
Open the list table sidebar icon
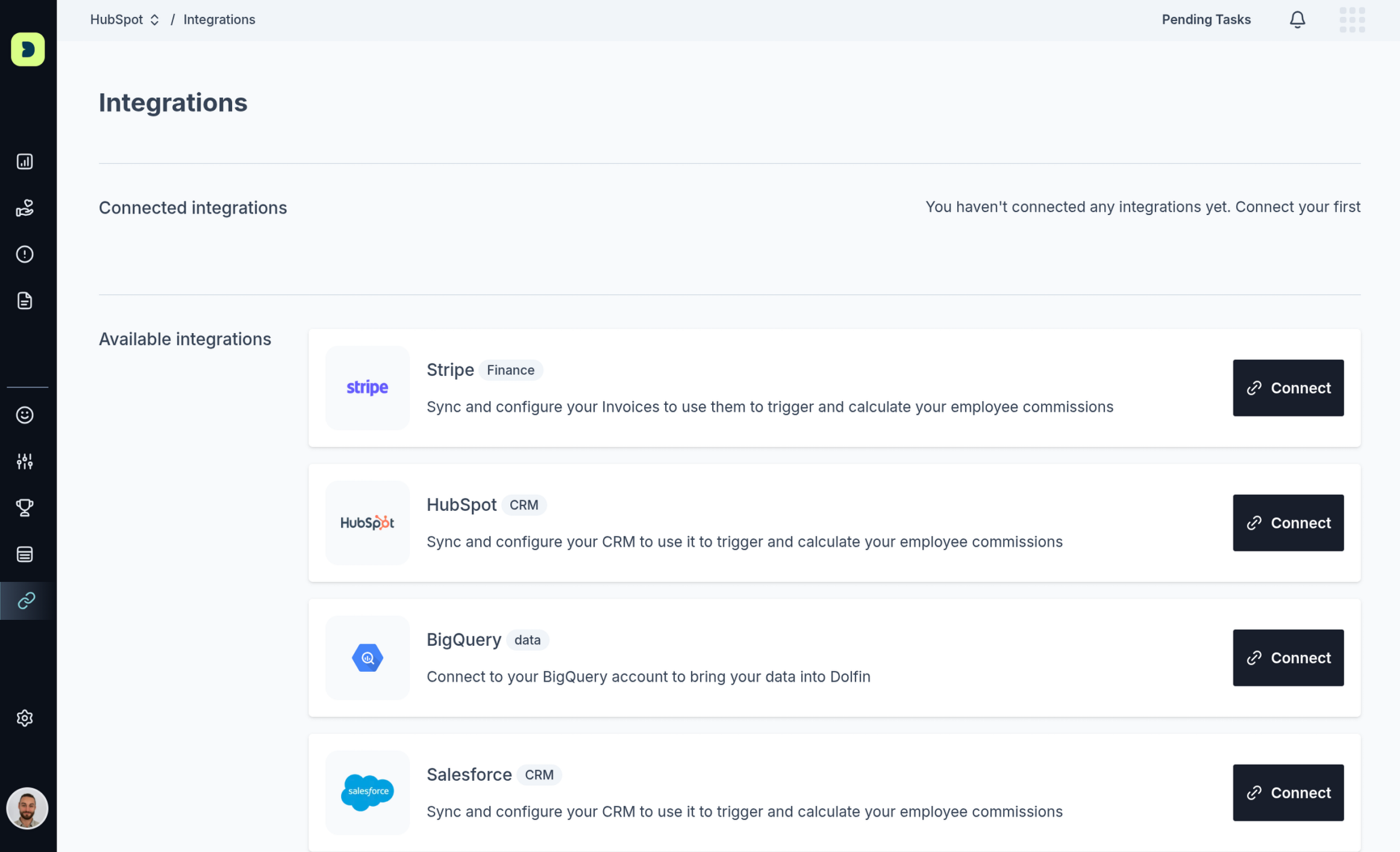pos(25,554)
